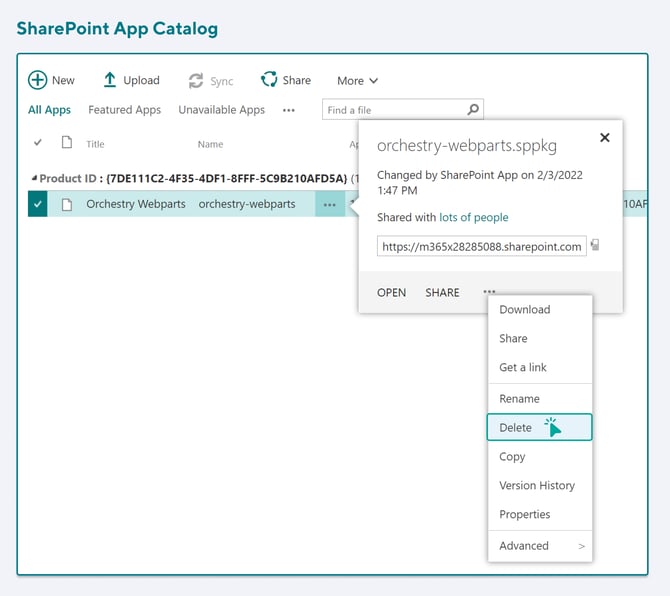The image size is (670, 596).
Task: Click the Sync icon in toolbar
Action: (196, 81)
